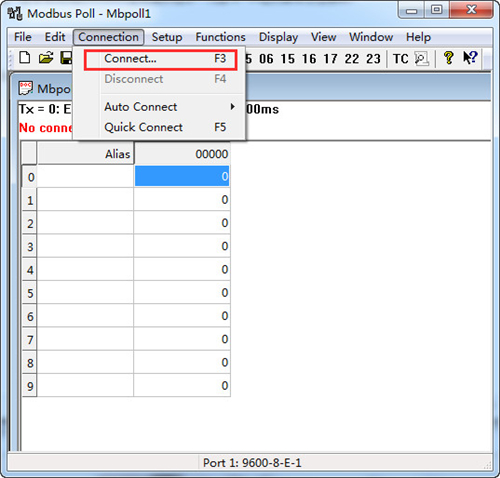500x478 pixels.
Task: Click the TC test center button
Action: click(x=400, y=59)
